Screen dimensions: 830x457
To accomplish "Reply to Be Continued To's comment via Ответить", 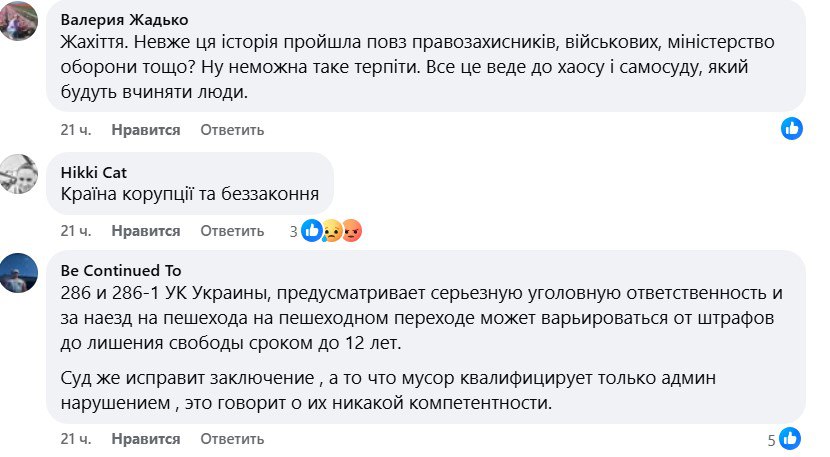I will 232,439.
